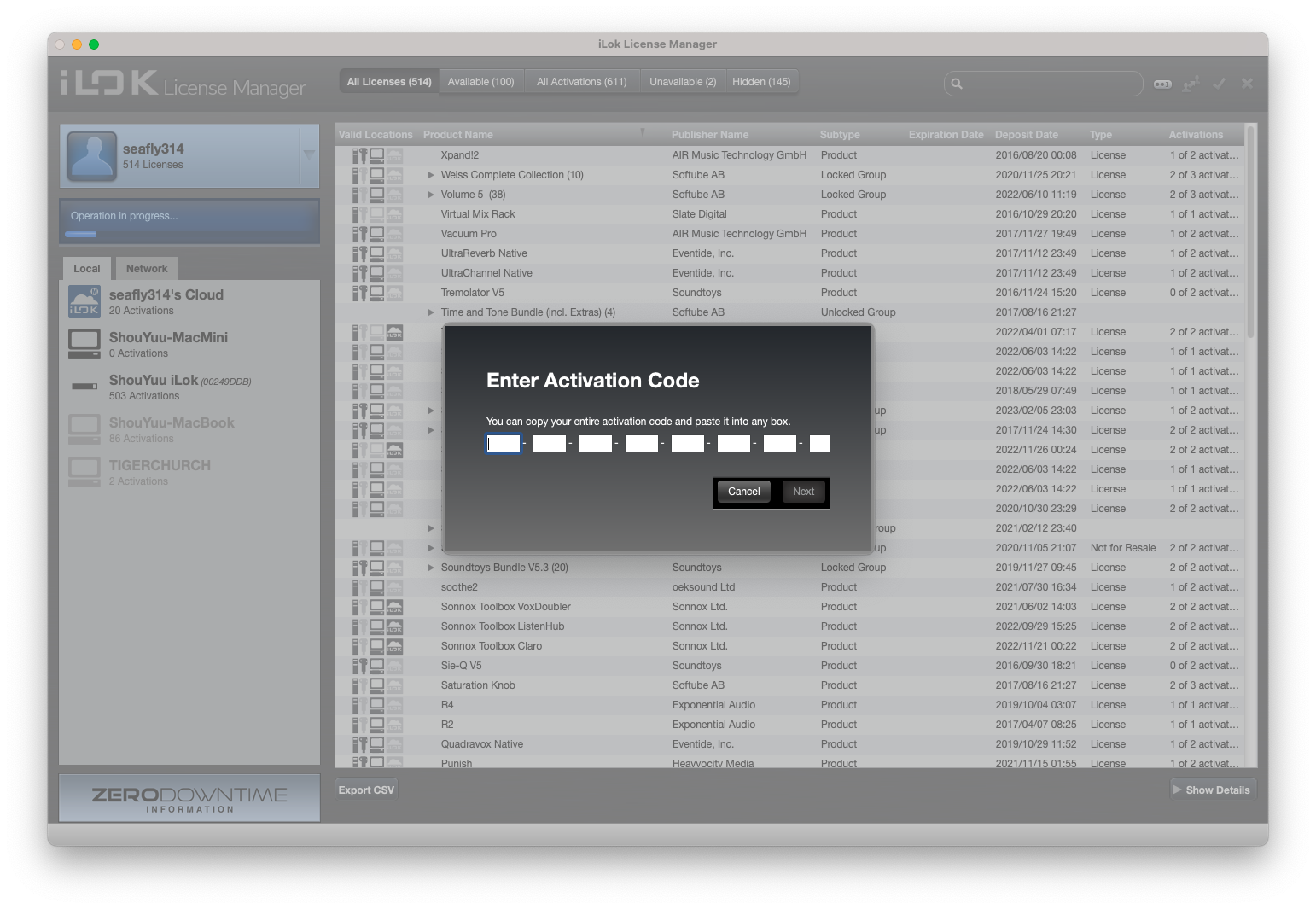The height and width of the screenshot is (909, 1316).
Task: Sort by Expiration Date column header
Action: (947, 135)
